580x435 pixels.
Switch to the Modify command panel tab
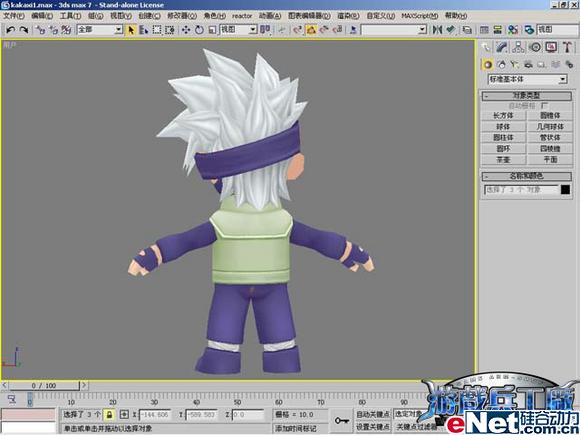(x=502, y=47)
